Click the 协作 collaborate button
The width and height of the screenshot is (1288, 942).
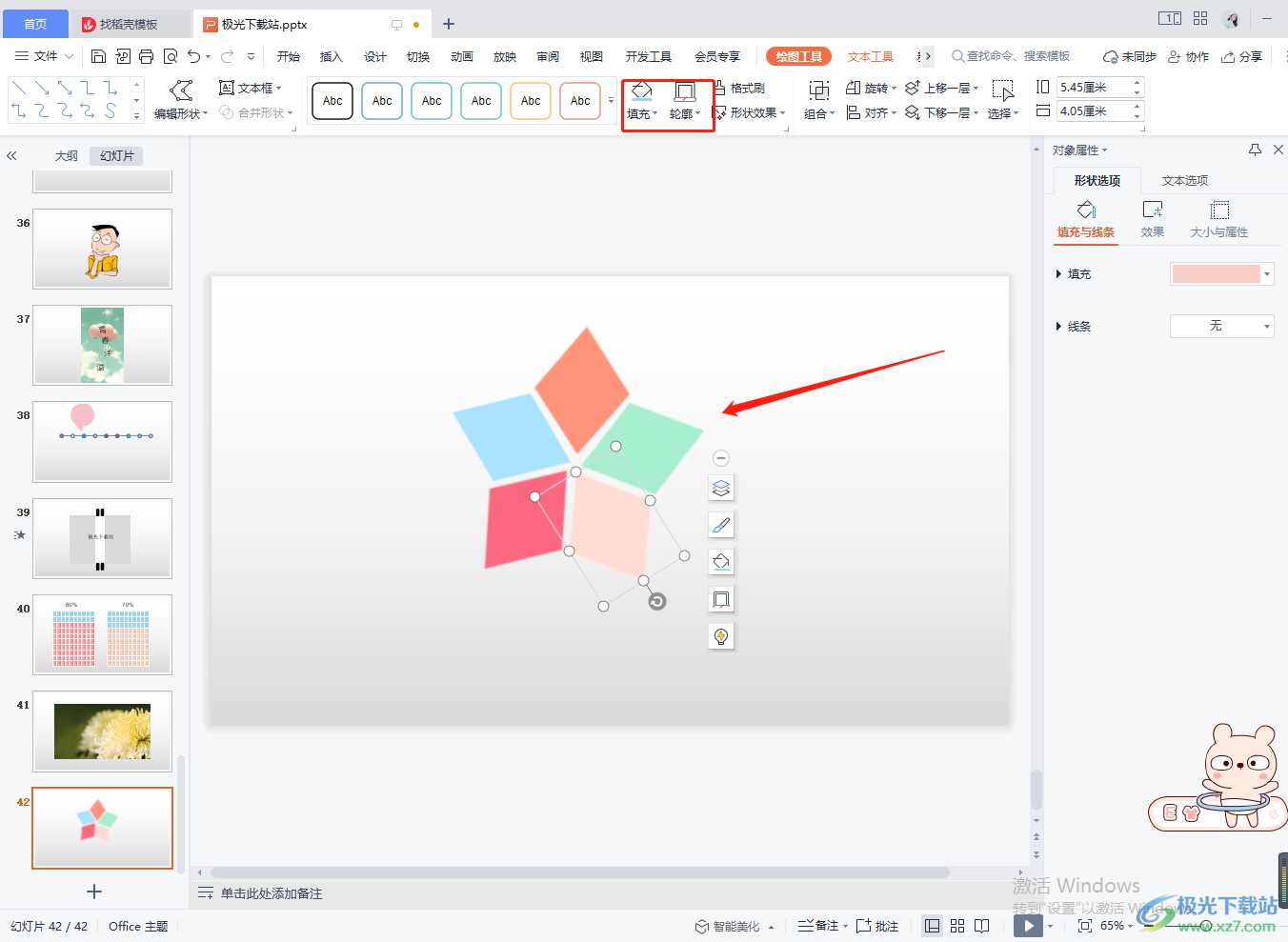point(1189,56)
